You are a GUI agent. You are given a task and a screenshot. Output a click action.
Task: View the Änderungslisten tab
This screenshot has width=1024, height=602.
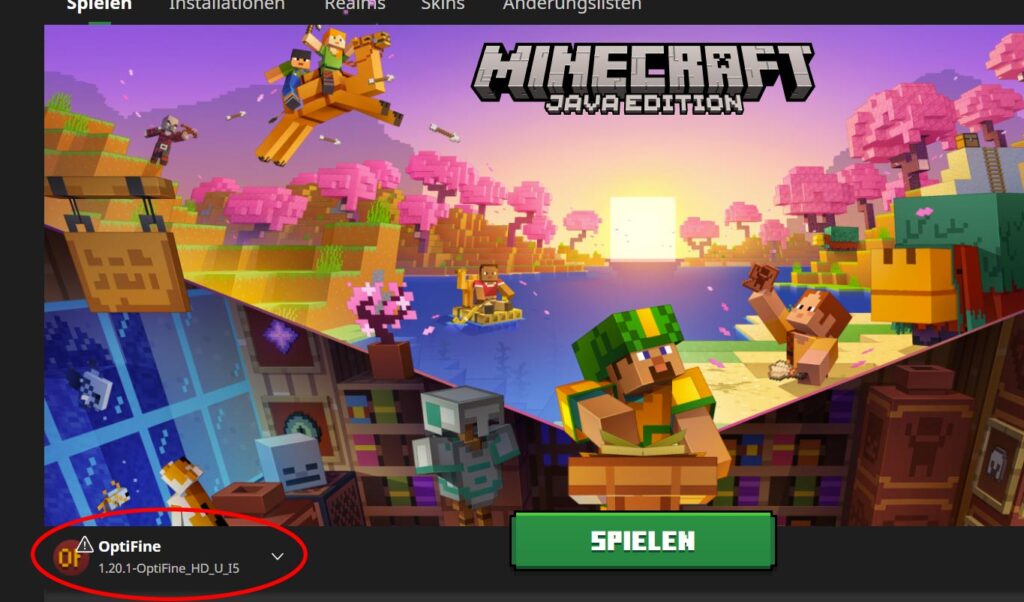571,5
